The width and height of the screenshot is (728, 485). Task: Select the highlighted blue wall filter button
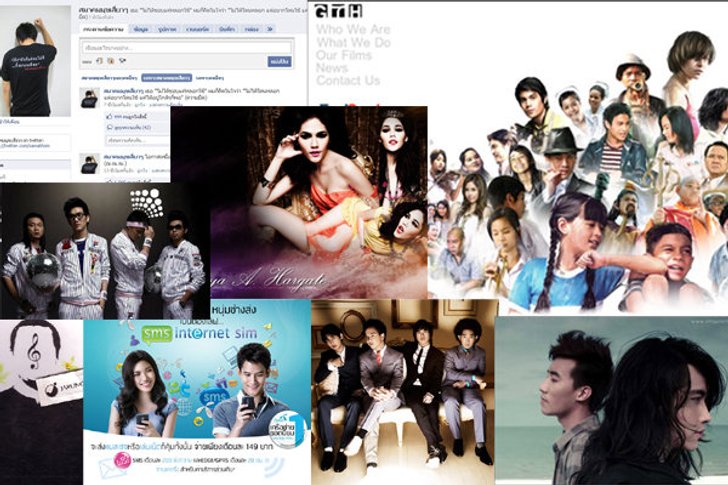[x=166, y=78]
